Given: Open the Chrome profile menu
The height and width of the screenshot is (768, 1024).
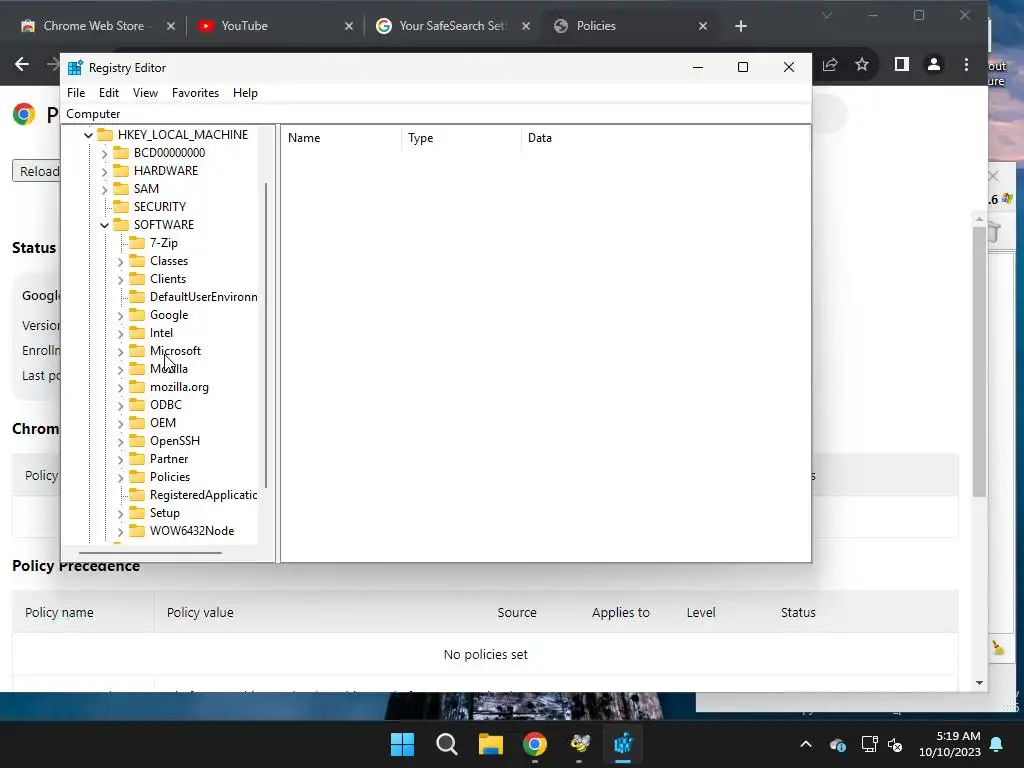Looking at the screenshot, I should [934, 64].
